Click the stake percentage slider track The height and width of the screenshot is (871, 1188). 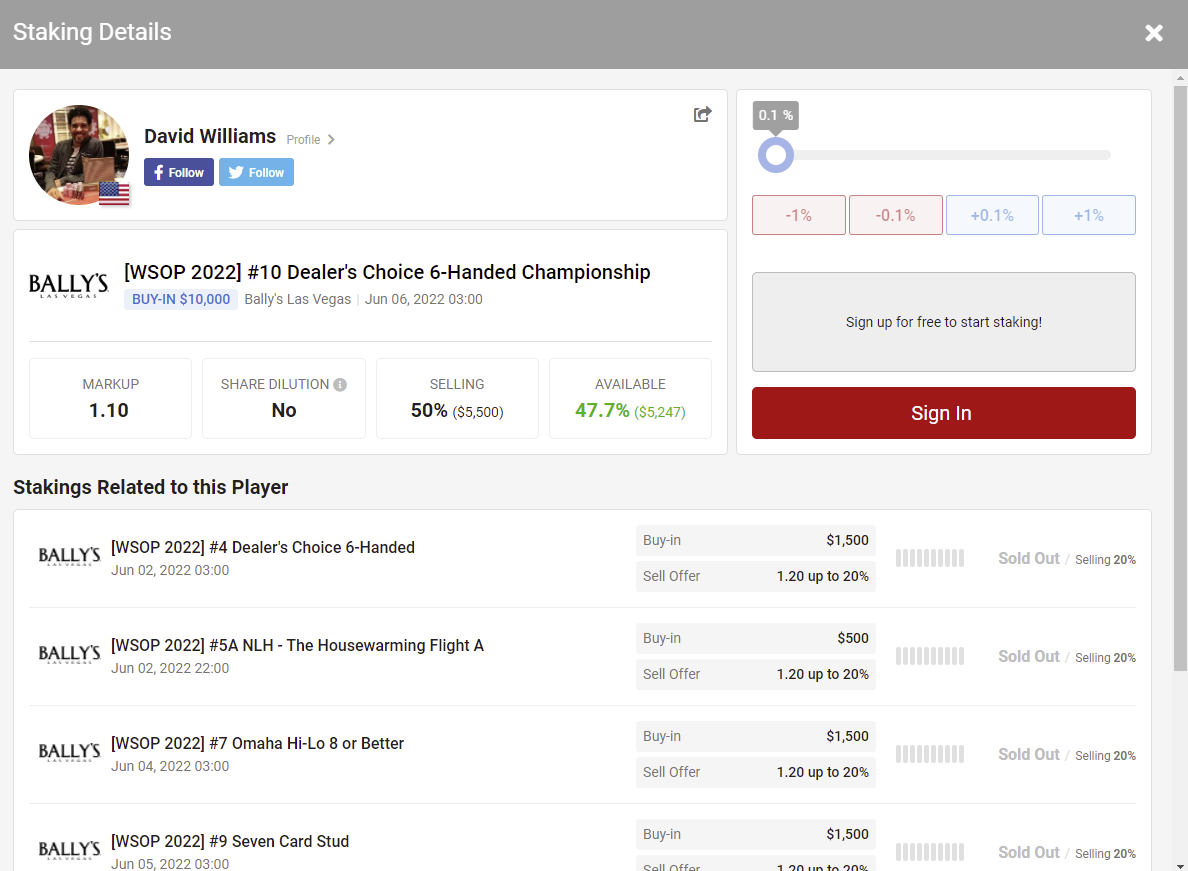coord(943,155)
